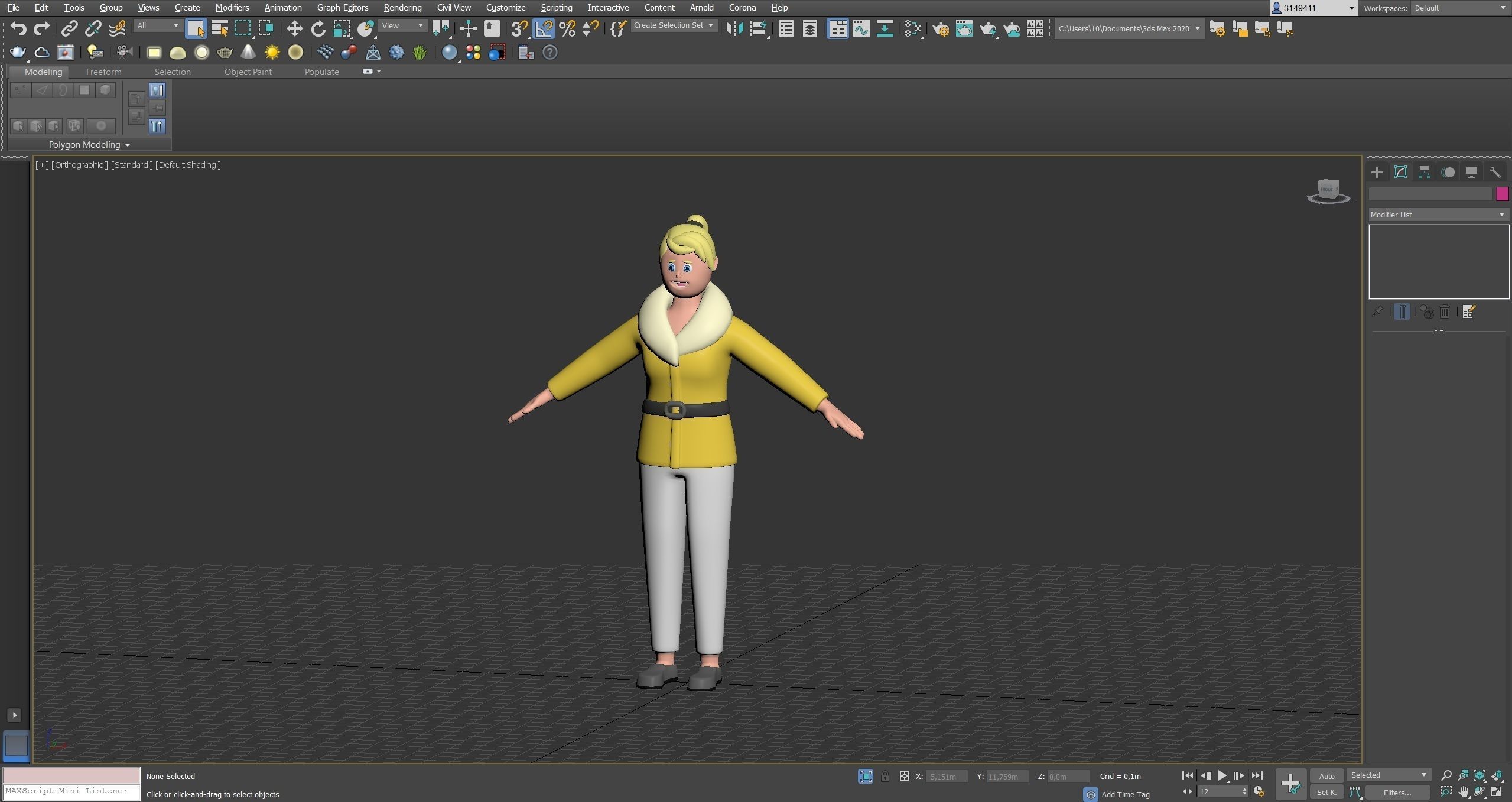This screenshot has width=1512, height=802.
Task: Click the object color pink swatch
Action: pyautogui.click(x=1502, y=194)
